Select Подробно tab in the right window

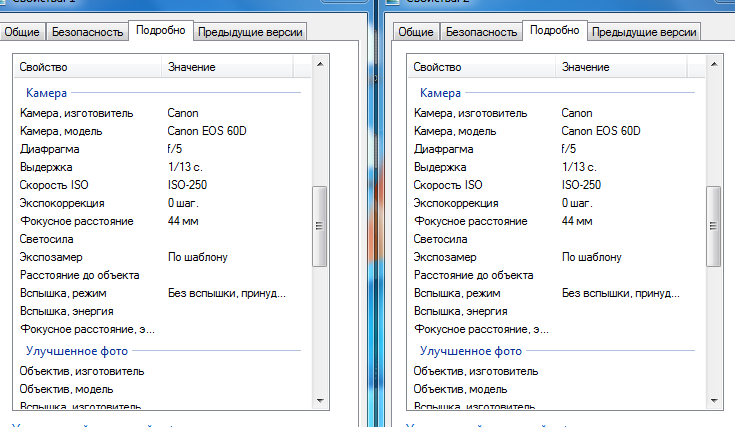tap(555, 30)
